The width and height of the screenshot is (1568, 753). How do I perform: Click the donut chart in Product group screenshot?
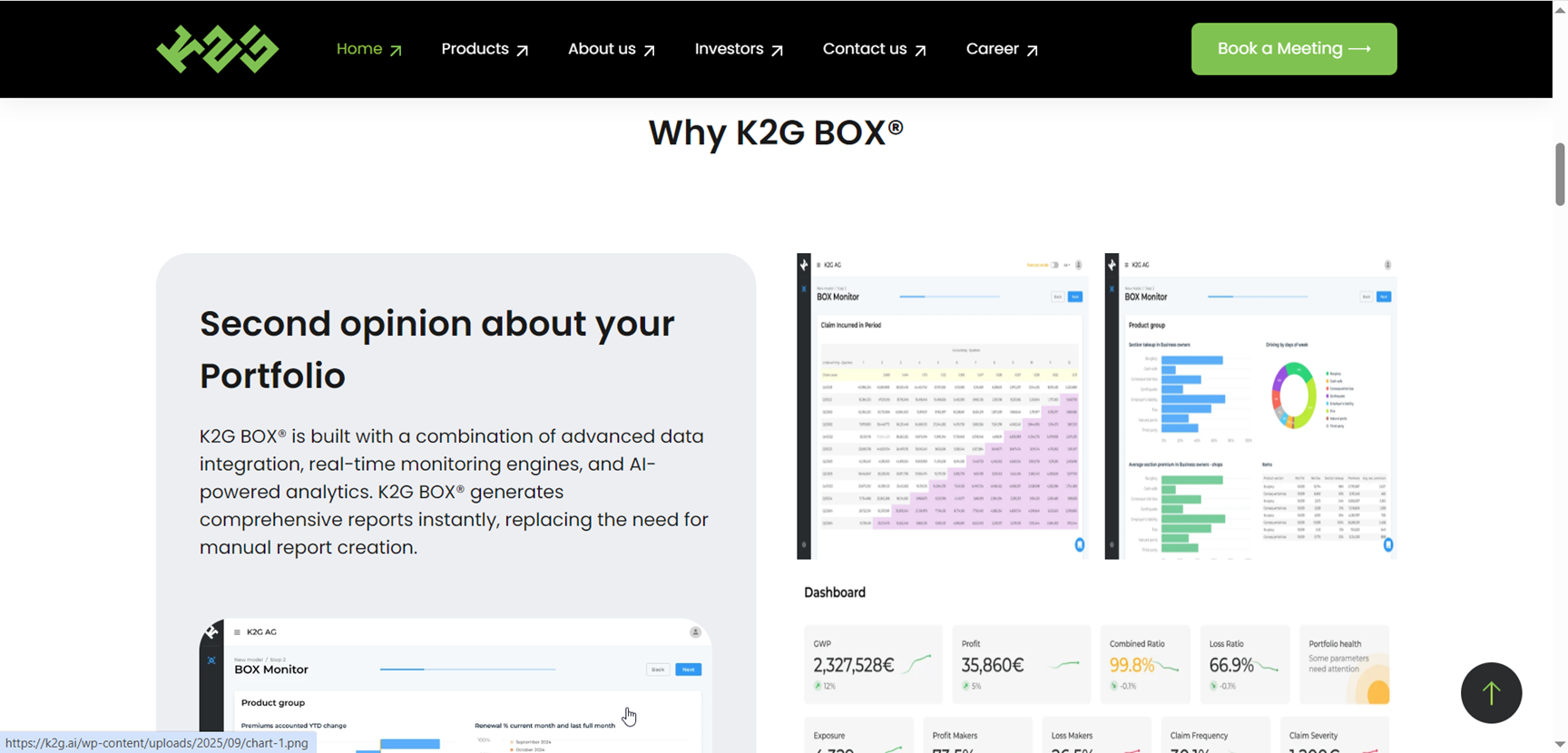point(1294,396)
